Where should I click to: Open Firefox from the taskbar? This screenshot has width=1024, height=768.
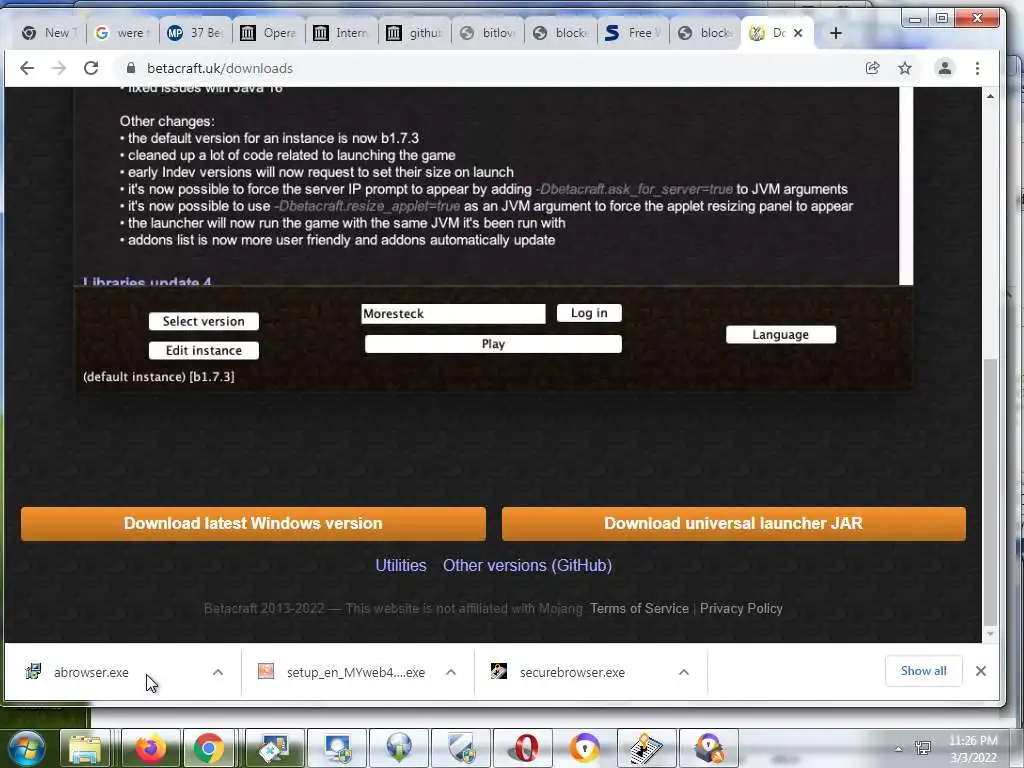click(150, 748)
